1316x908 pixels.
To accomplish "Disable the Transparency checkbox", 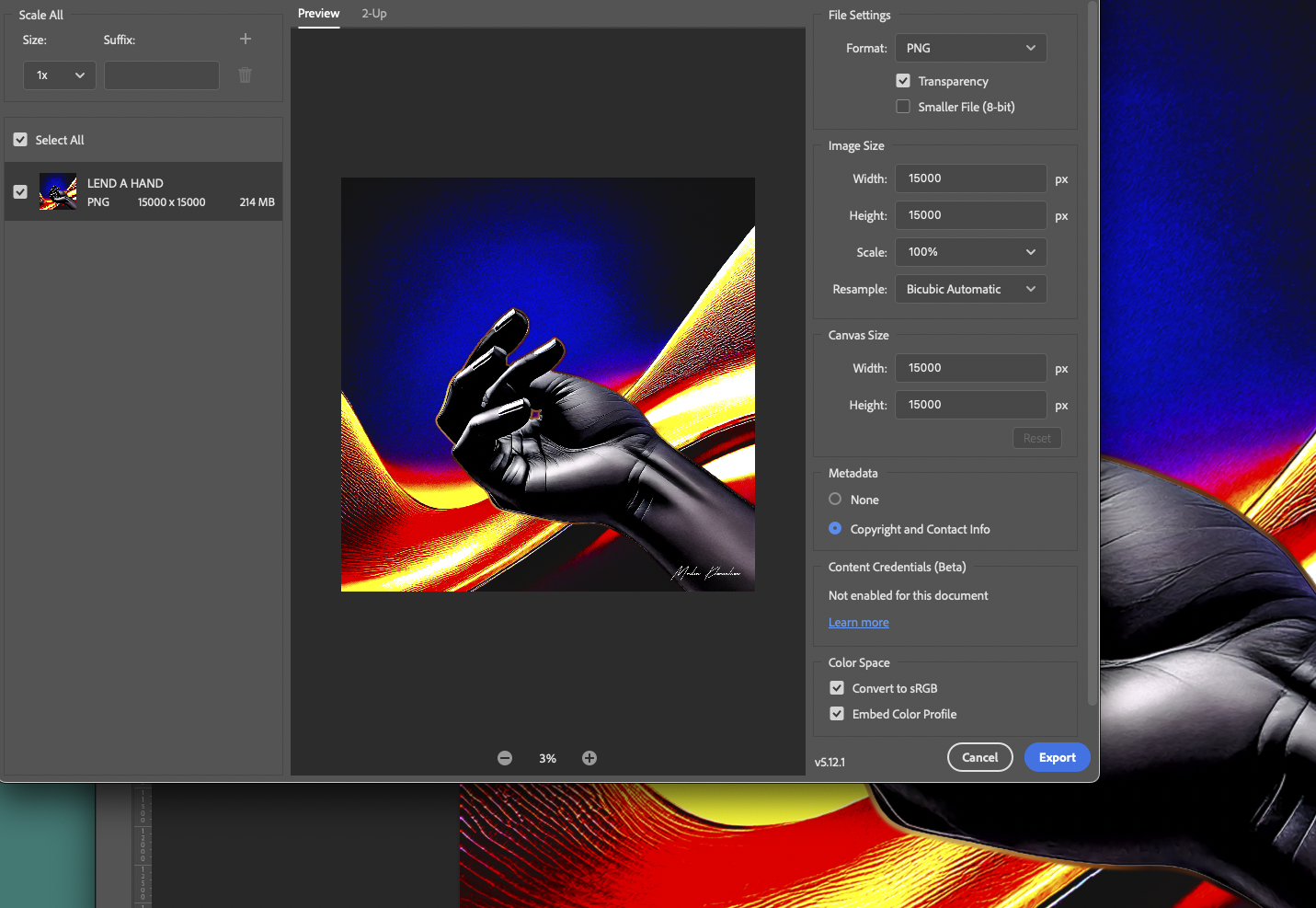I will coord(903,81).
